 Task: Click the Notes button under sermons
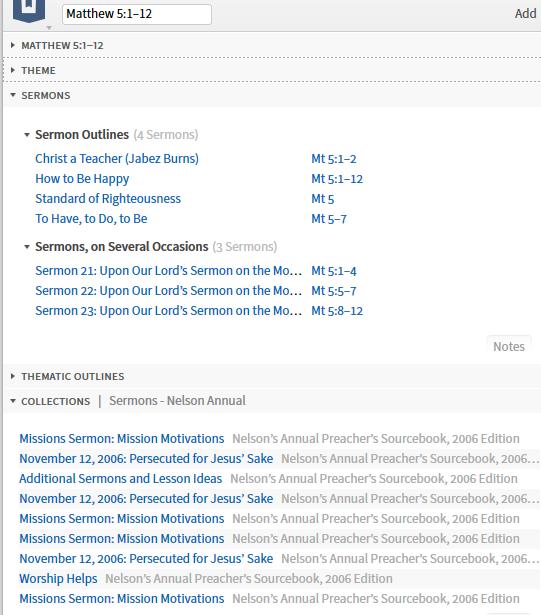[509, 347]
